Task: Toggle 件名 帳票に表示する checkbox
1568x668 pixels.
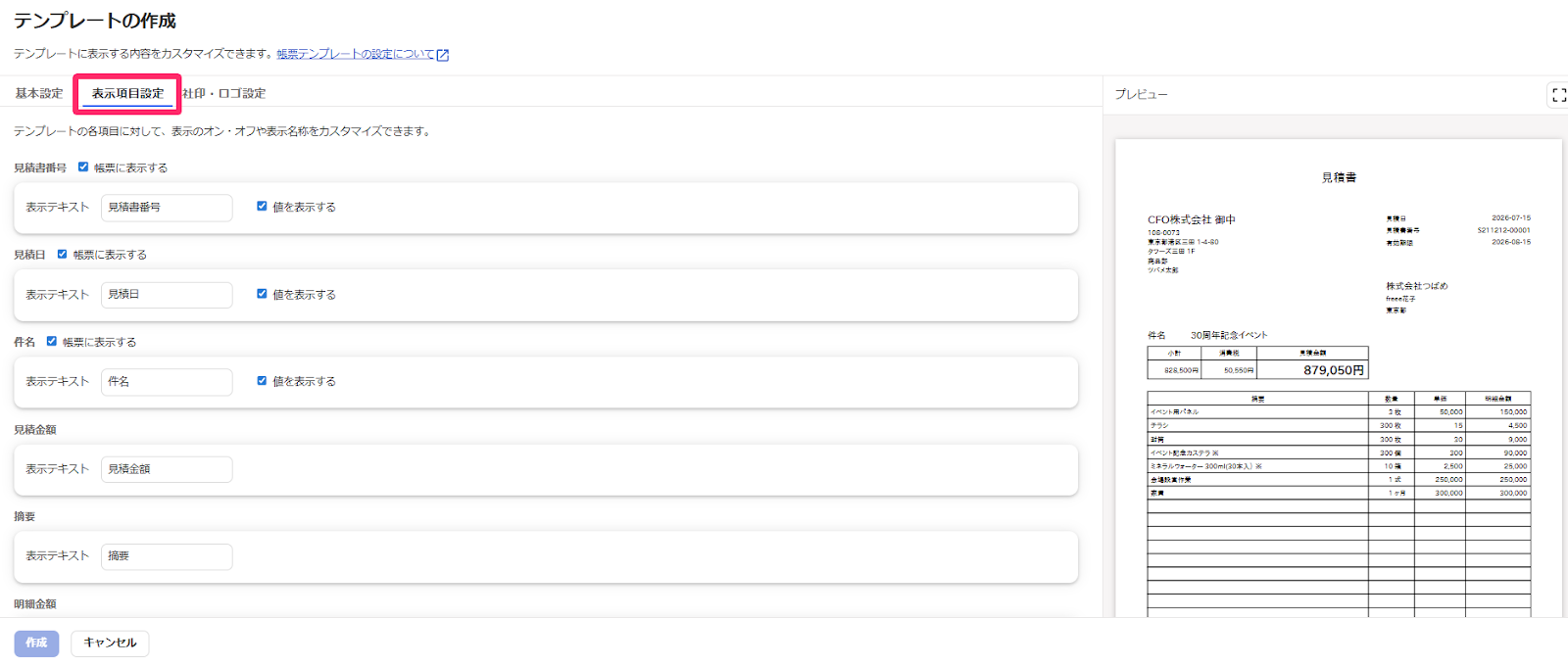Action: tap(52, 342)
